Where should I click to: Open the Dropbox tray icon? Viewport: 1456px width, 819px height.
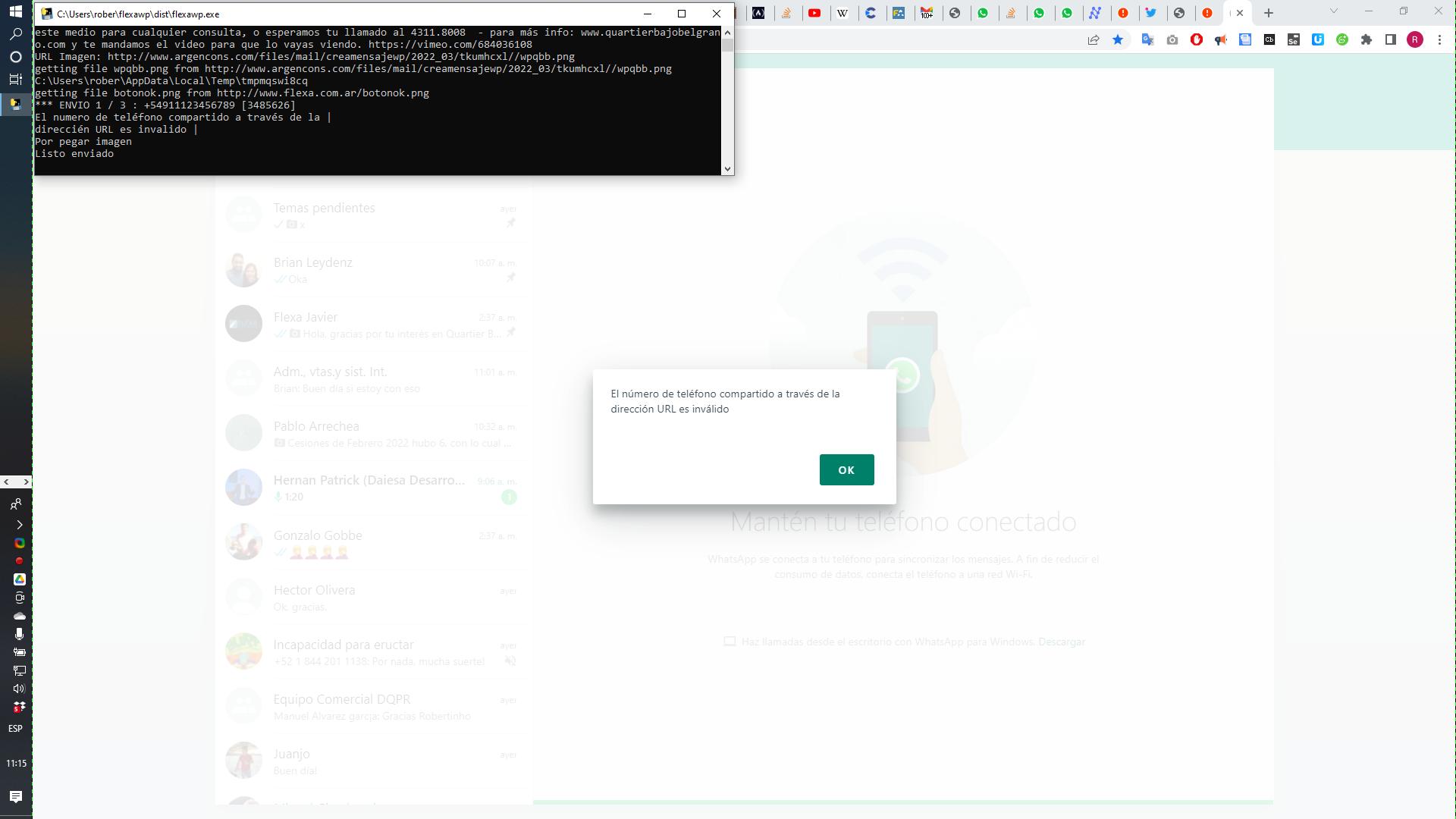19,707
